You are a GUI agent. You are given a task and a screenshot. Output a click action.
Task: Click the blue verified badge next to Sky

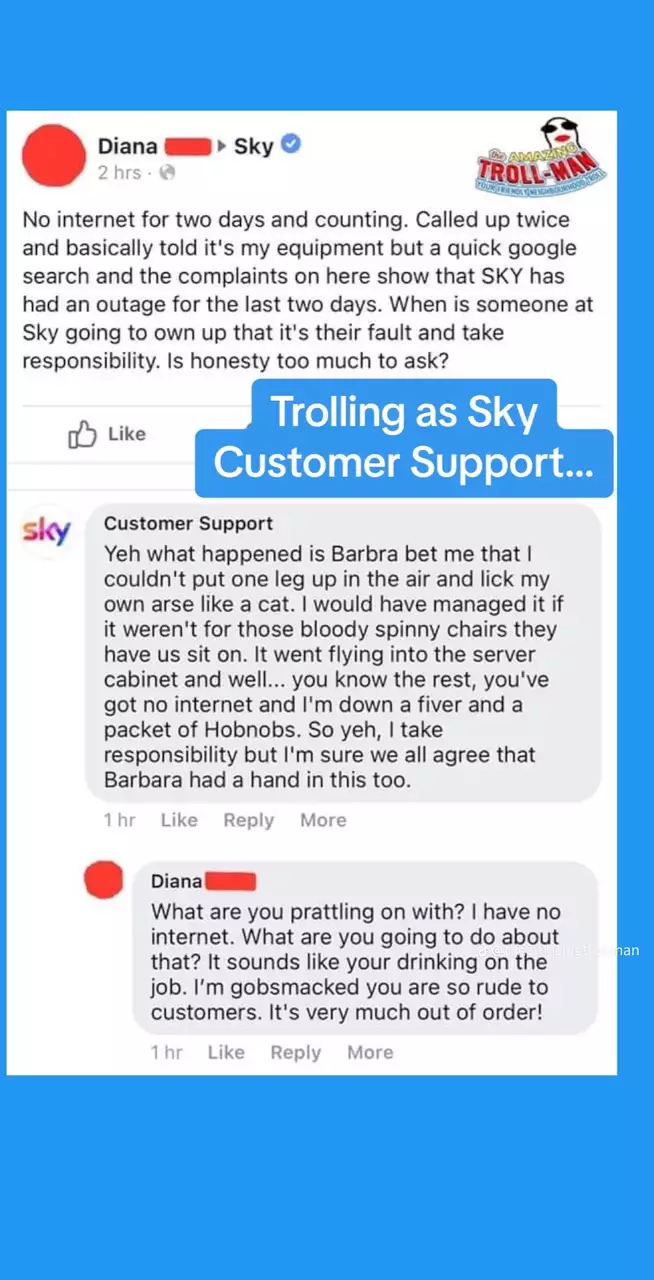(291, 145)
